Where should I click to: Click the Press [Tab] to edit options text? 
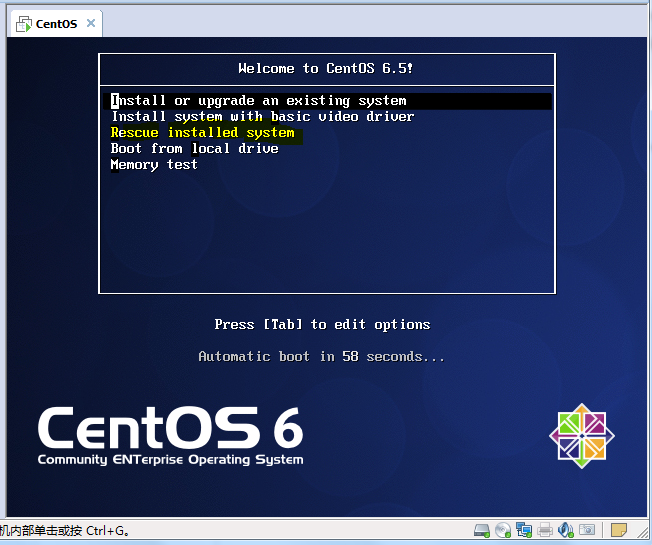point(322,325)
